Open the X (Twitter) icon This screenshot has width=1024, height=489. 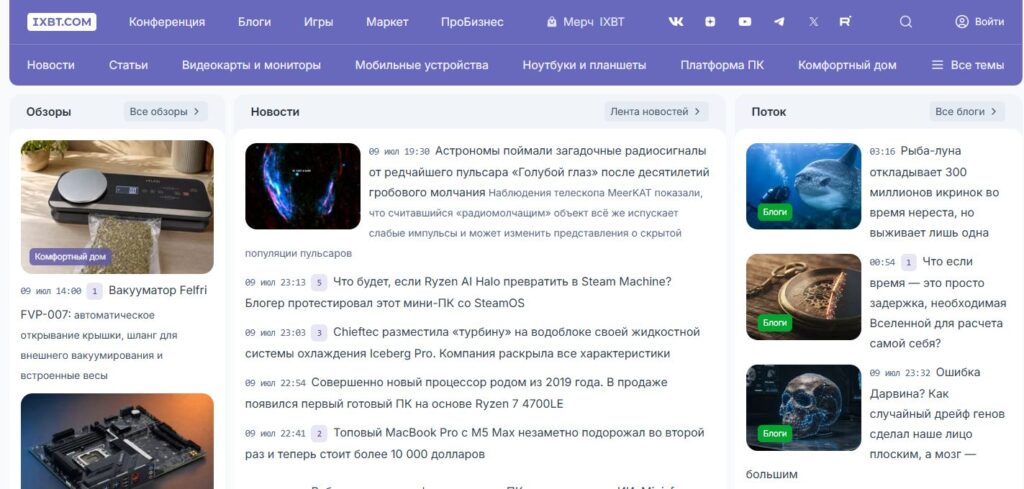click(x=813, y=22)
